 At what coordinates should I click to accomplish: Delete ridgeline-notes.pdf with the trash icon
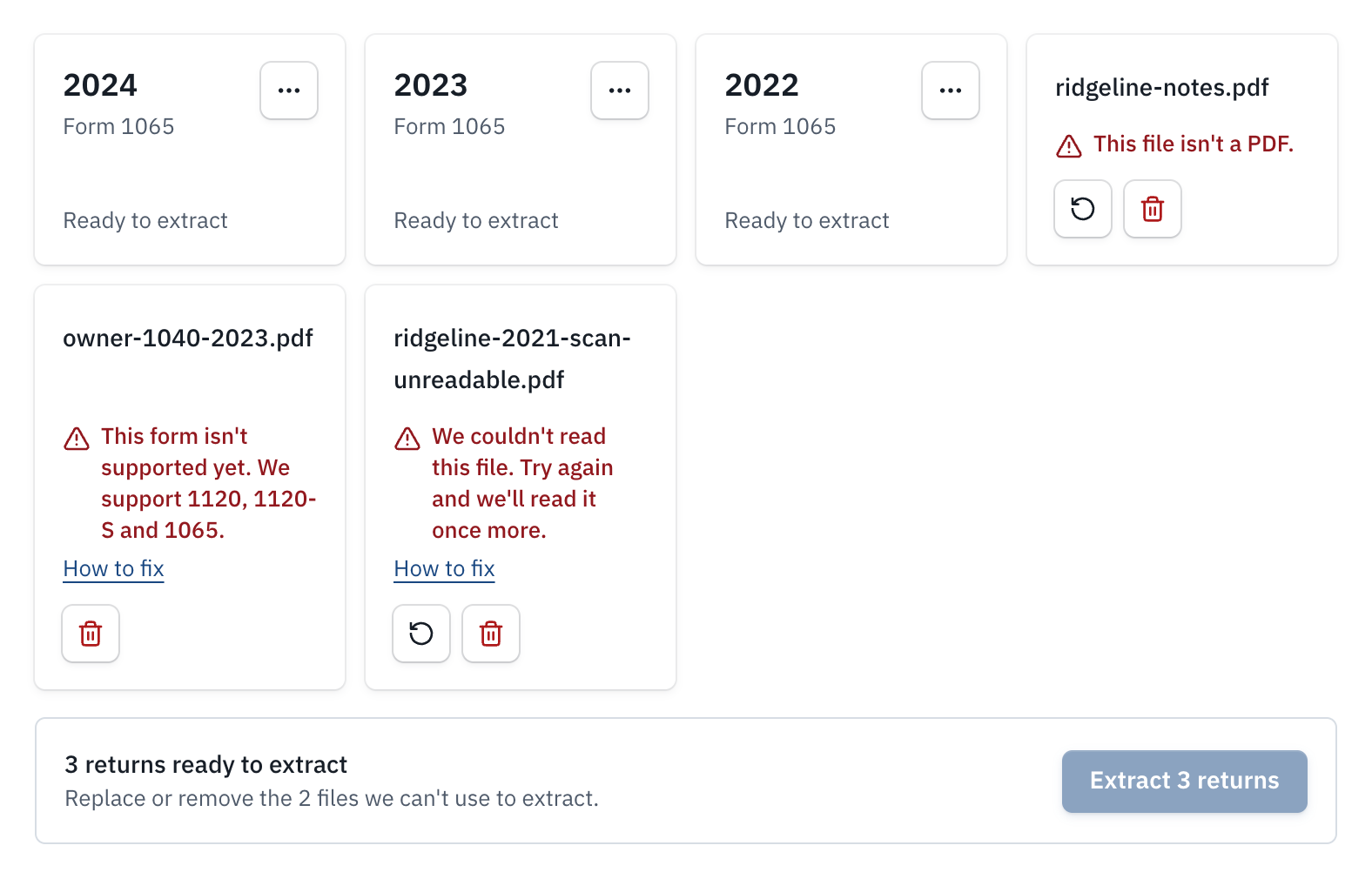1153,209
